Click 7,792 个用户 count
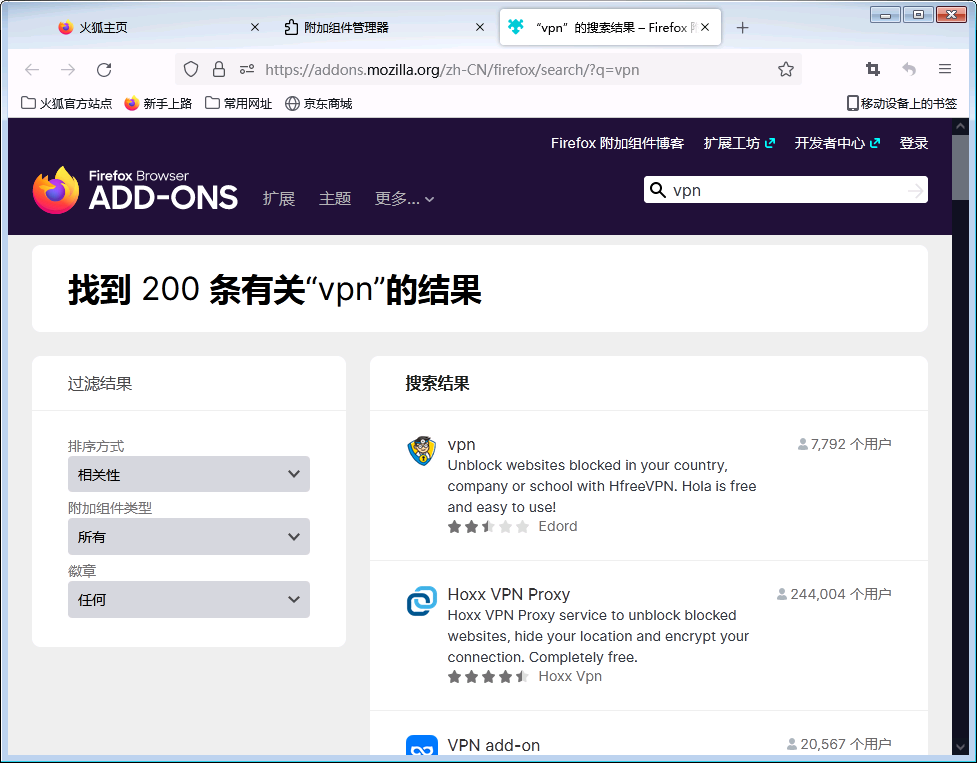 [x=845, y=444]
